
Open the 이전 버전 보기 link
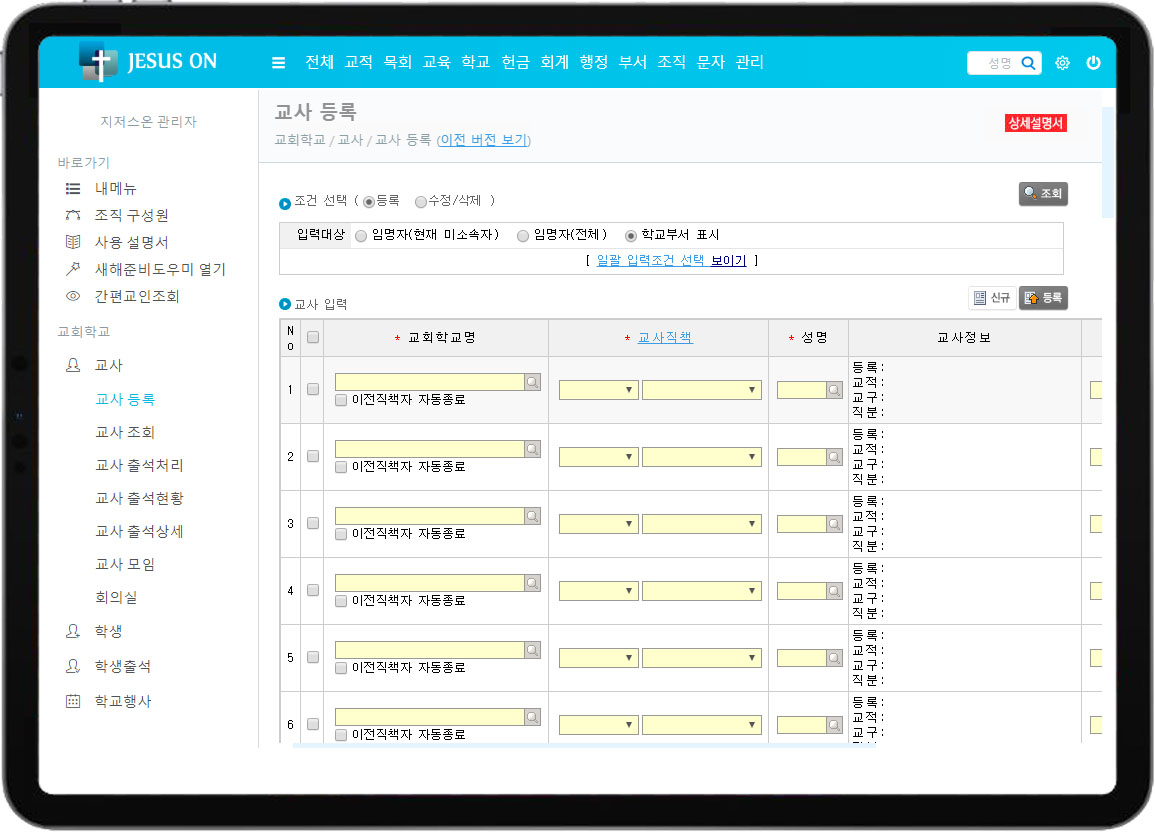point(483,140)
